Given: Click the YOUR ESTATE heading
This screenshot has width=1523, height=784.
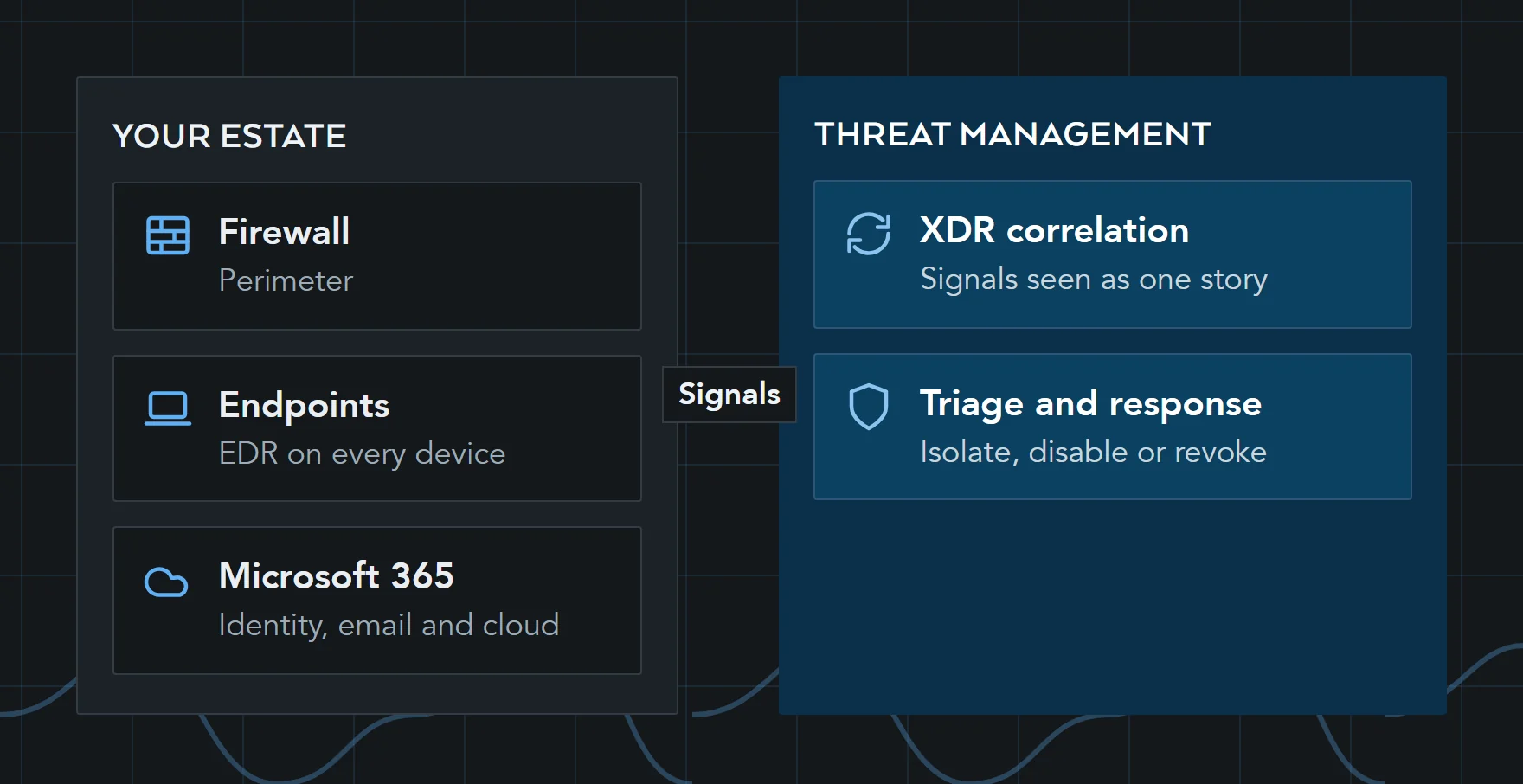Looking at the screenshot, I should coord(229,136).
